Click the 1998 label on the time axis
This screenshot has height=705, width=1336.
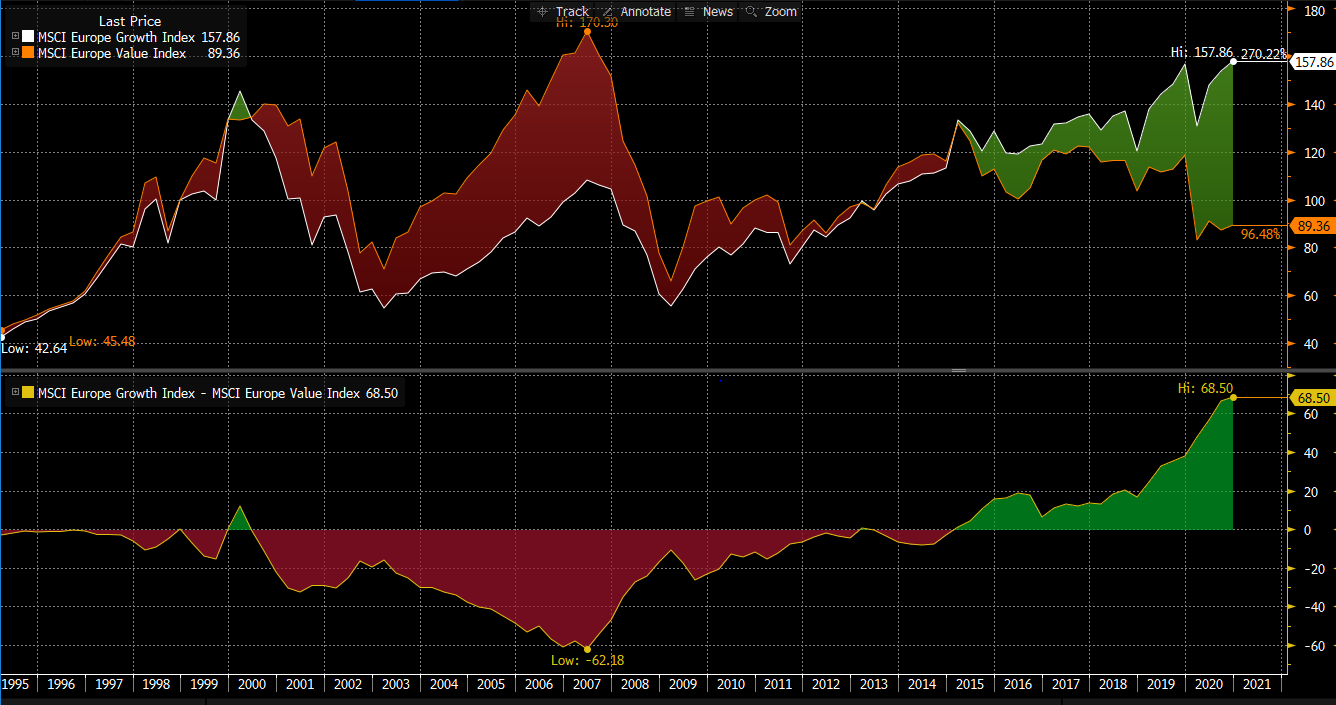click(x=156, y=684)
